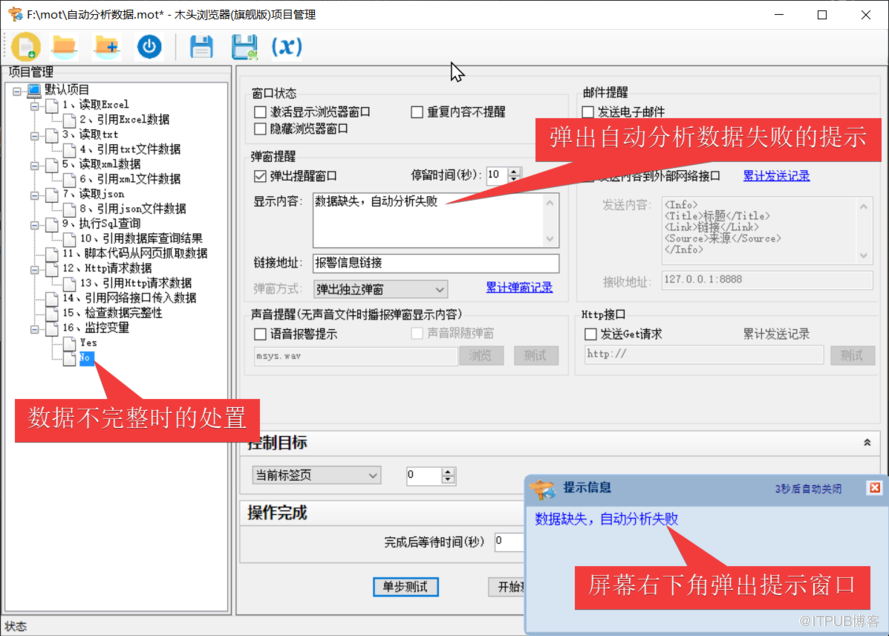Screen dimensions: 889x636
Task: Close the 提示信息 popup with red X
Action: point(875,487)
